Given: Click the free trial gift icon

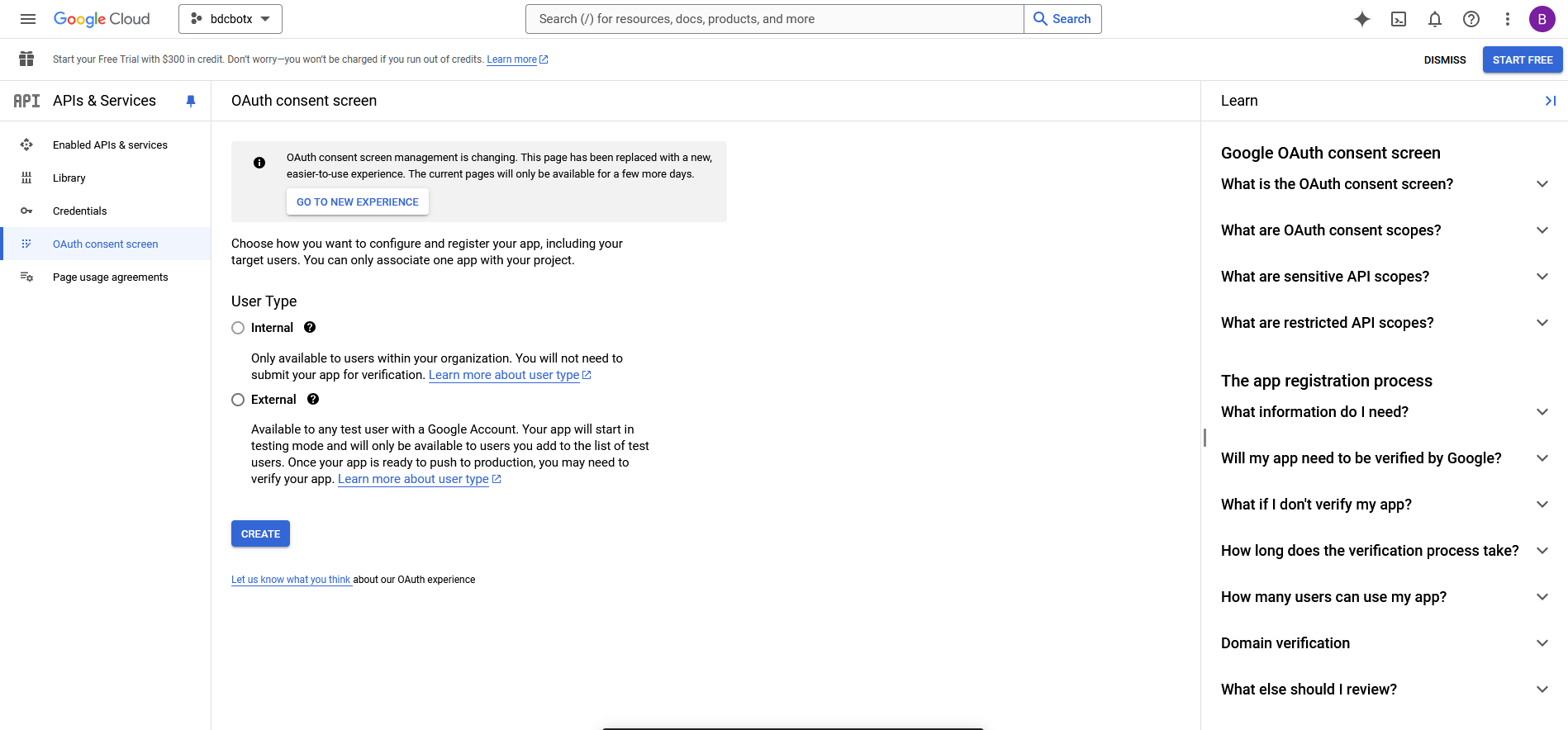Looking at the screenshot, I should point(26,59).
